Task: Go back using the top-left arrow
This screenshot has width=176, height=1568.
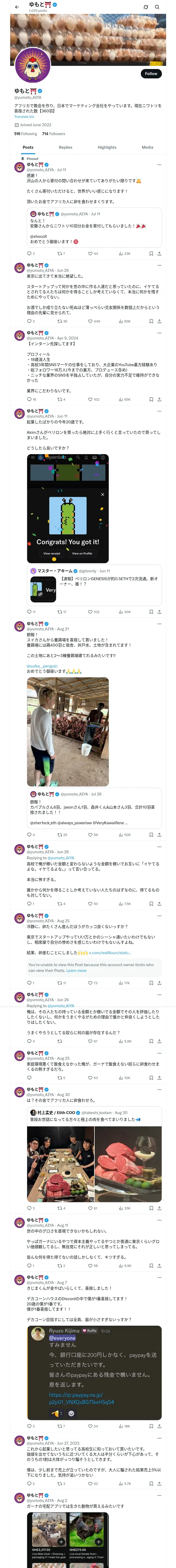Action: point(17,7)
